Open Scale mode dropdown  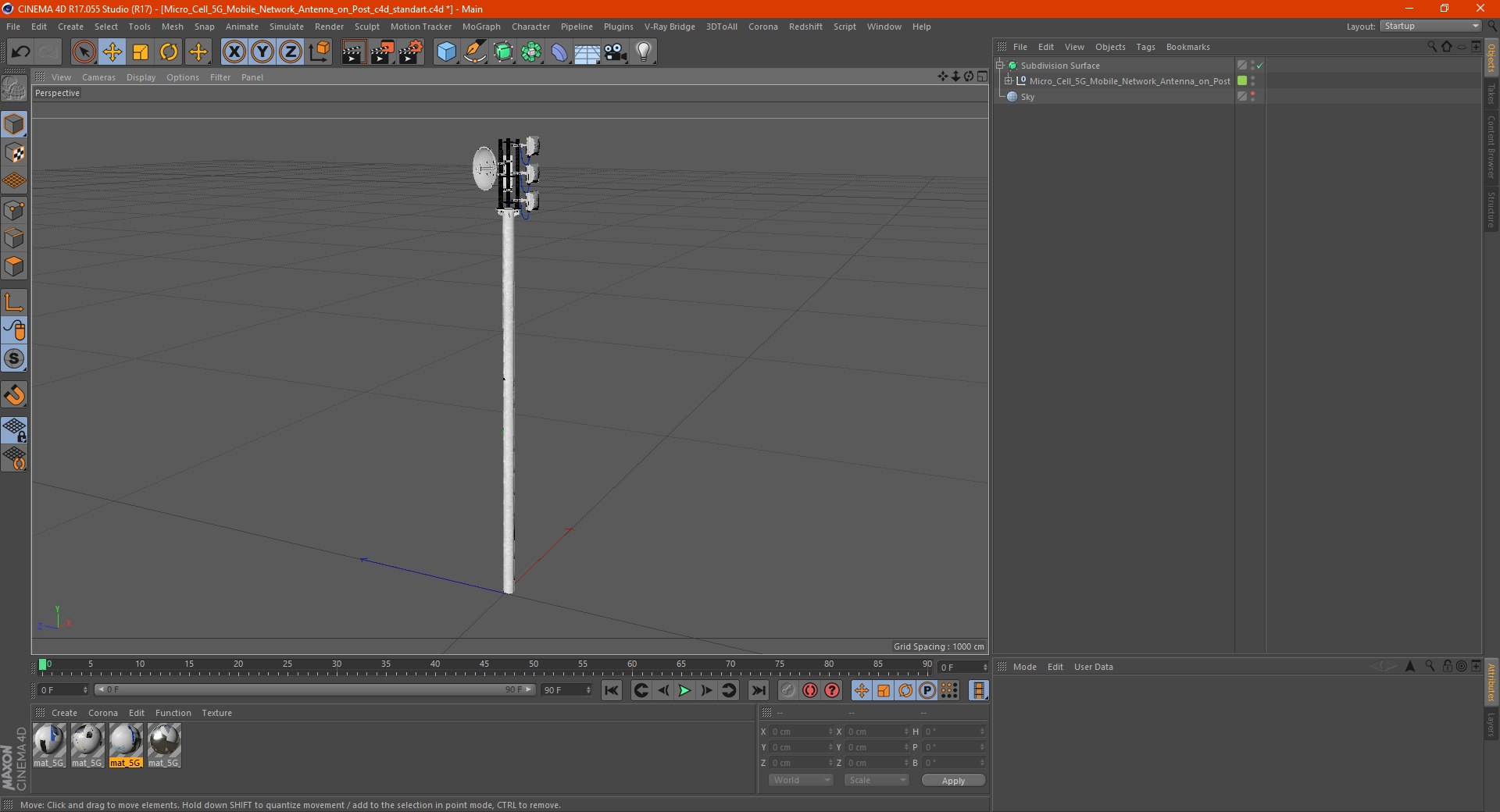pos(877,780)
